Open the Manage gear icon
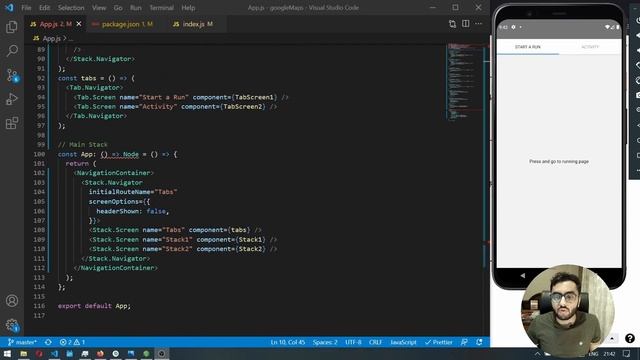Viewport: 640px width, 360px height. [12, 325]
